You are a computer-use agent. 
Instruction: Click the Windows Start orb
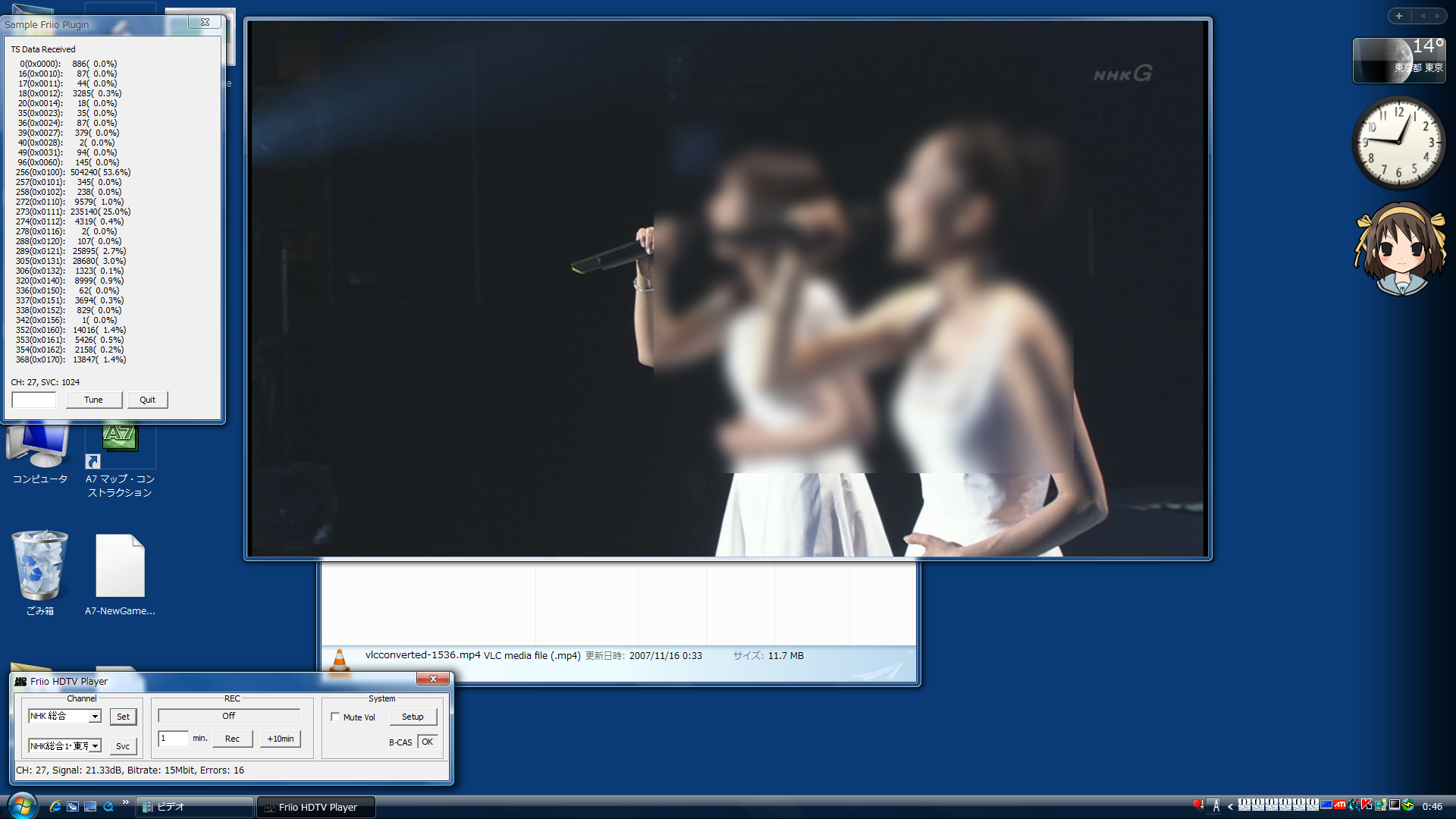point(22,806)
